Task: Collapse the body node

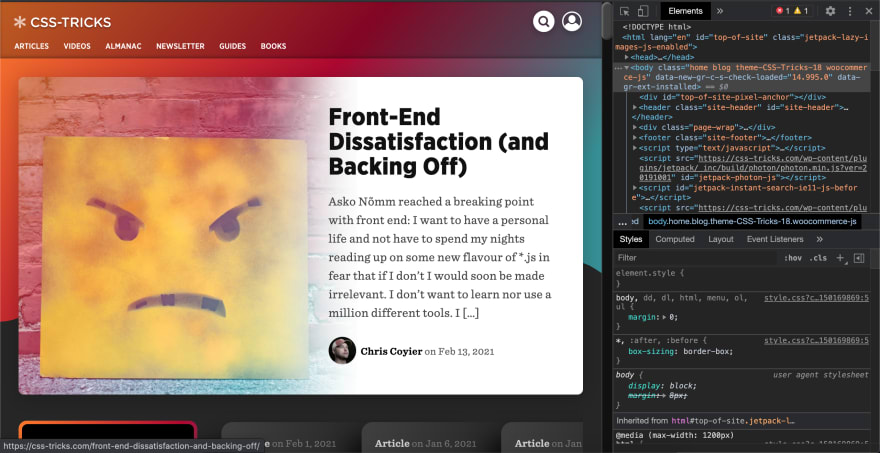Action: click(x=626, y=67)
